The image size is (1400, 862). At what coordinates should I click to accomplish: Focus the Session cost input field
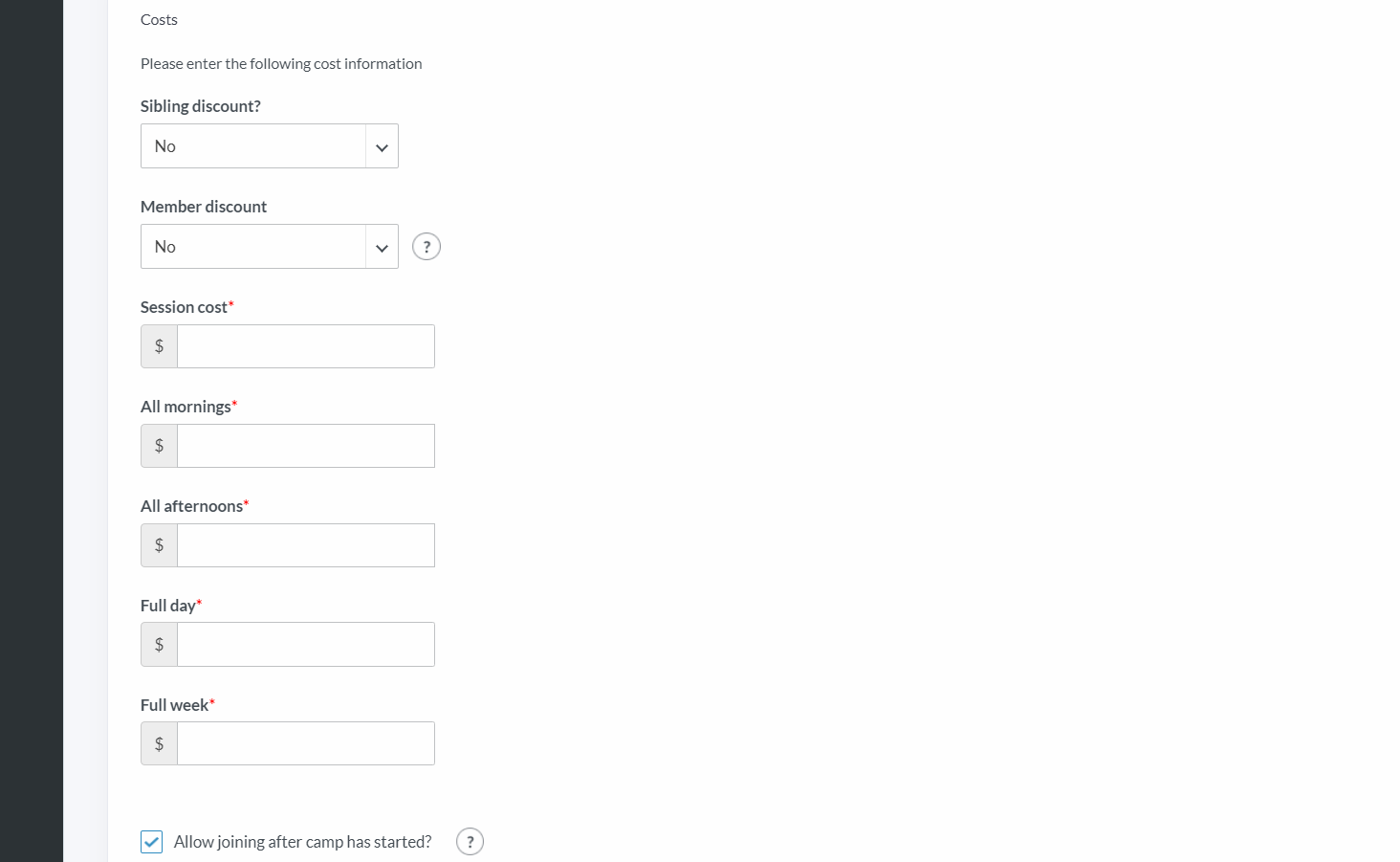[306, 346]
